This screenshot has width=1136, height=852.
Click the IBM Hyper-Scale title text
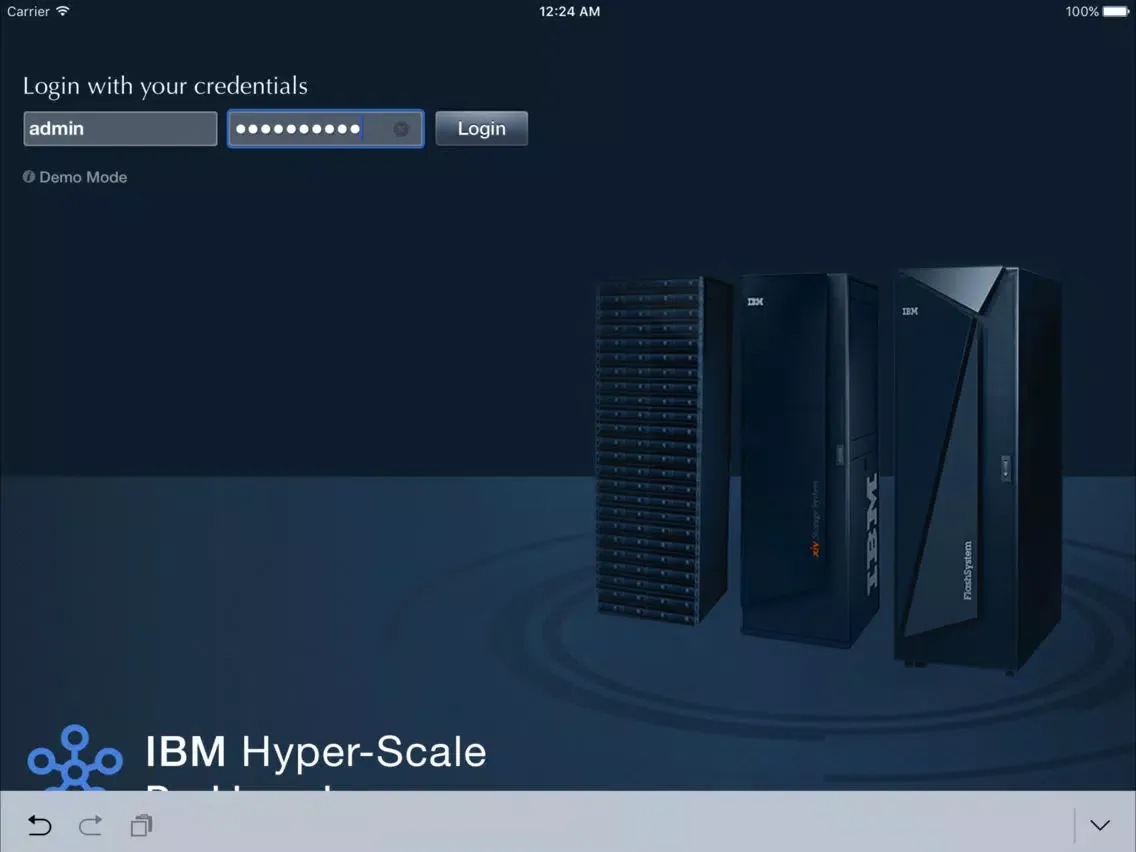click(316, 751)
